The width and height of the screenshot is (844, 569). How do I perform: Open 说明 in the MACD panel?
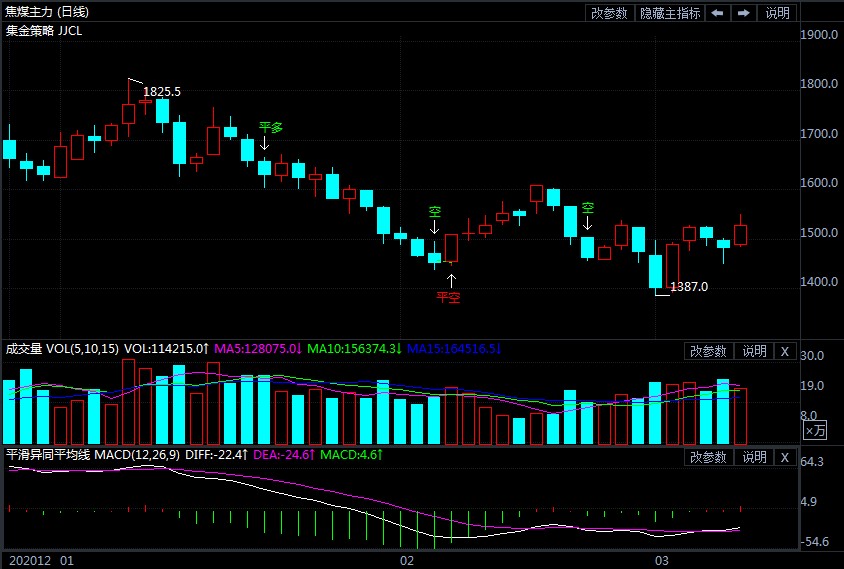pos(754,458)
